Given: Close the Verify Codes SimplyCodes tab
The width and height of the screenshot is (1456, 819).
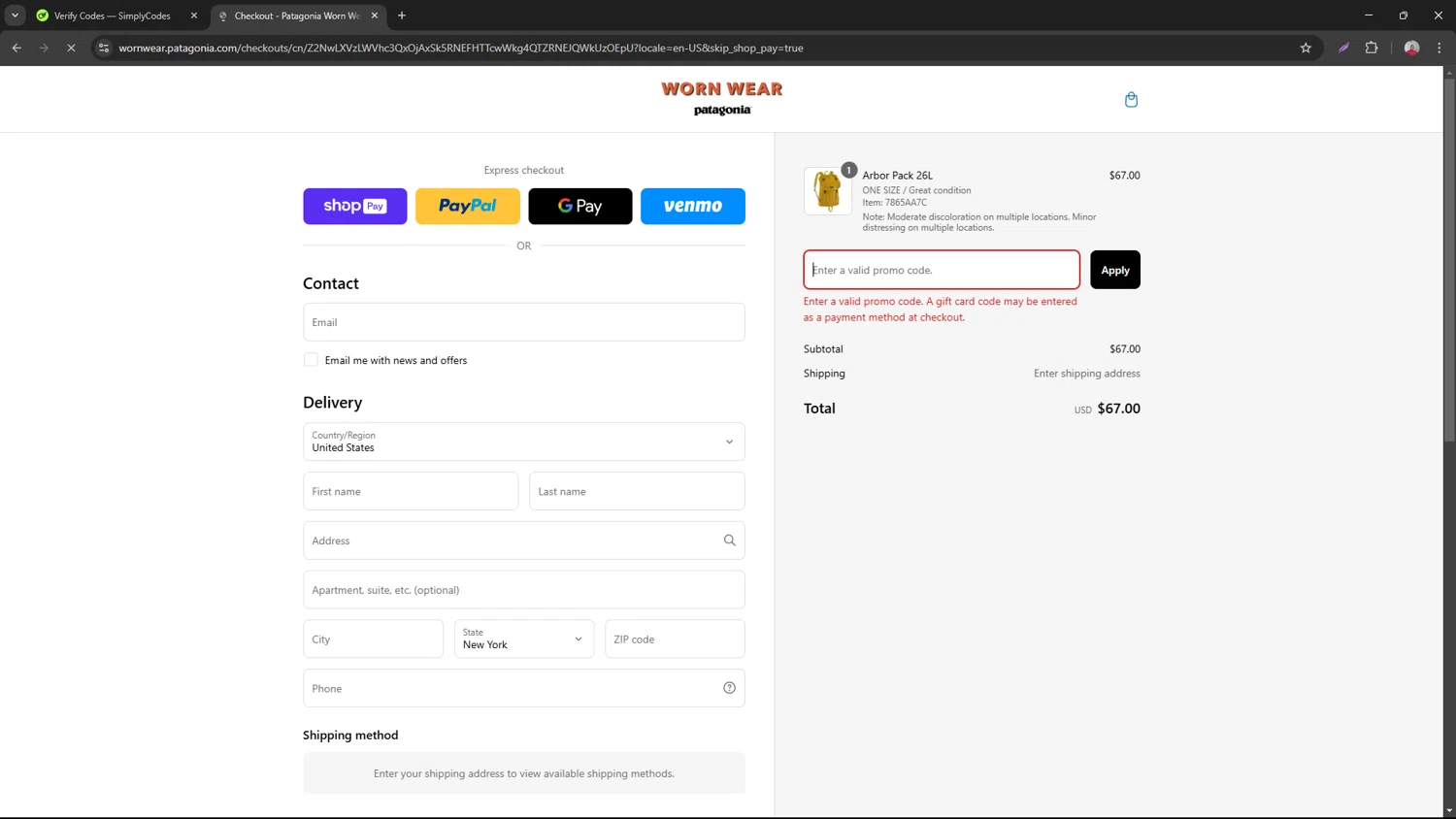Looking at the screenshot, I should click(194, 16).
